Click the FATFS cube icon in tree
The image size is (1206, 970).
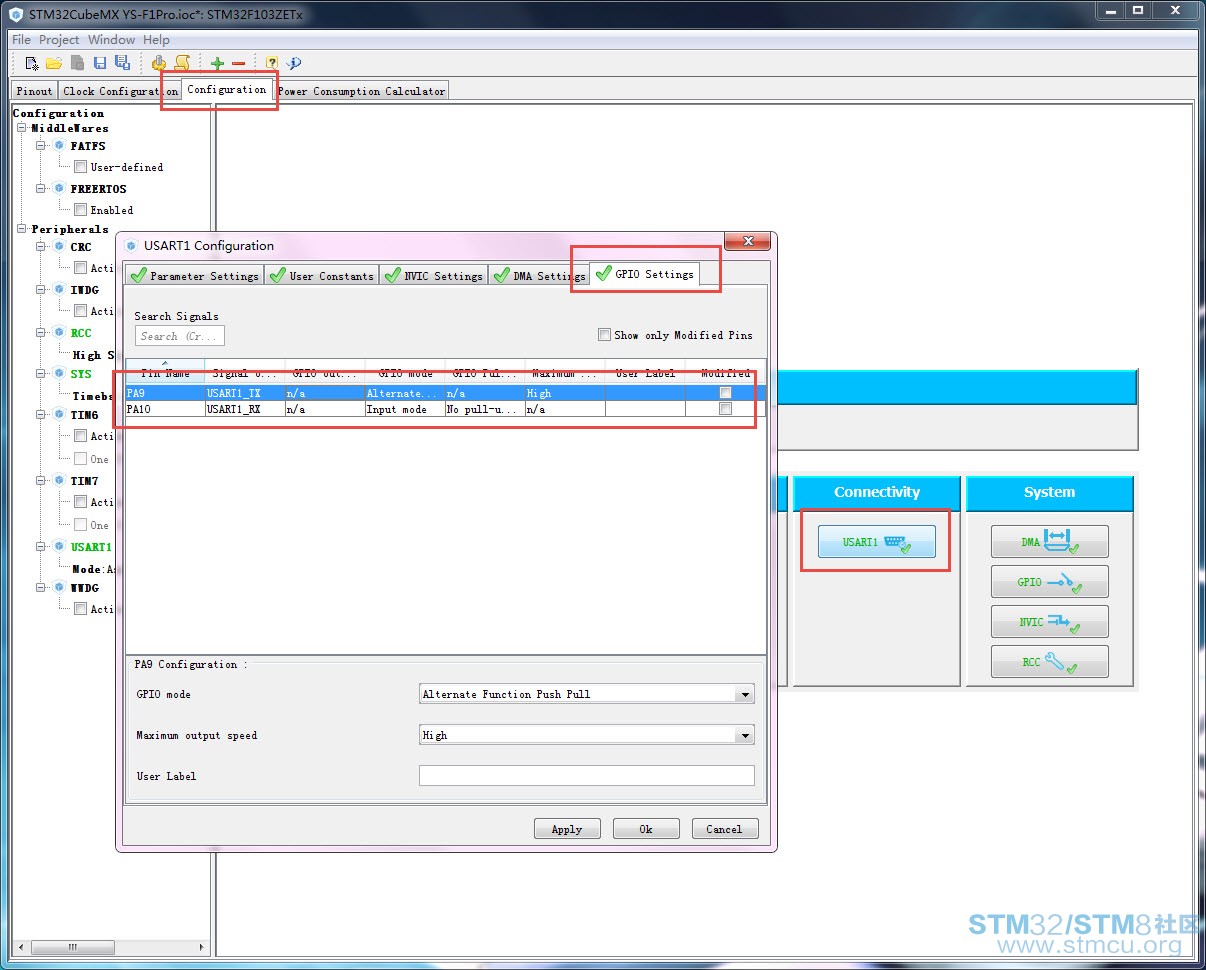59,146
